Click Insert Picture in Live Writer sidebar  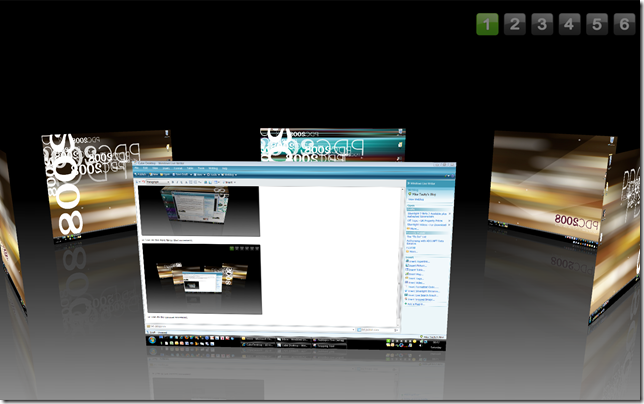(x=418, y=265)
